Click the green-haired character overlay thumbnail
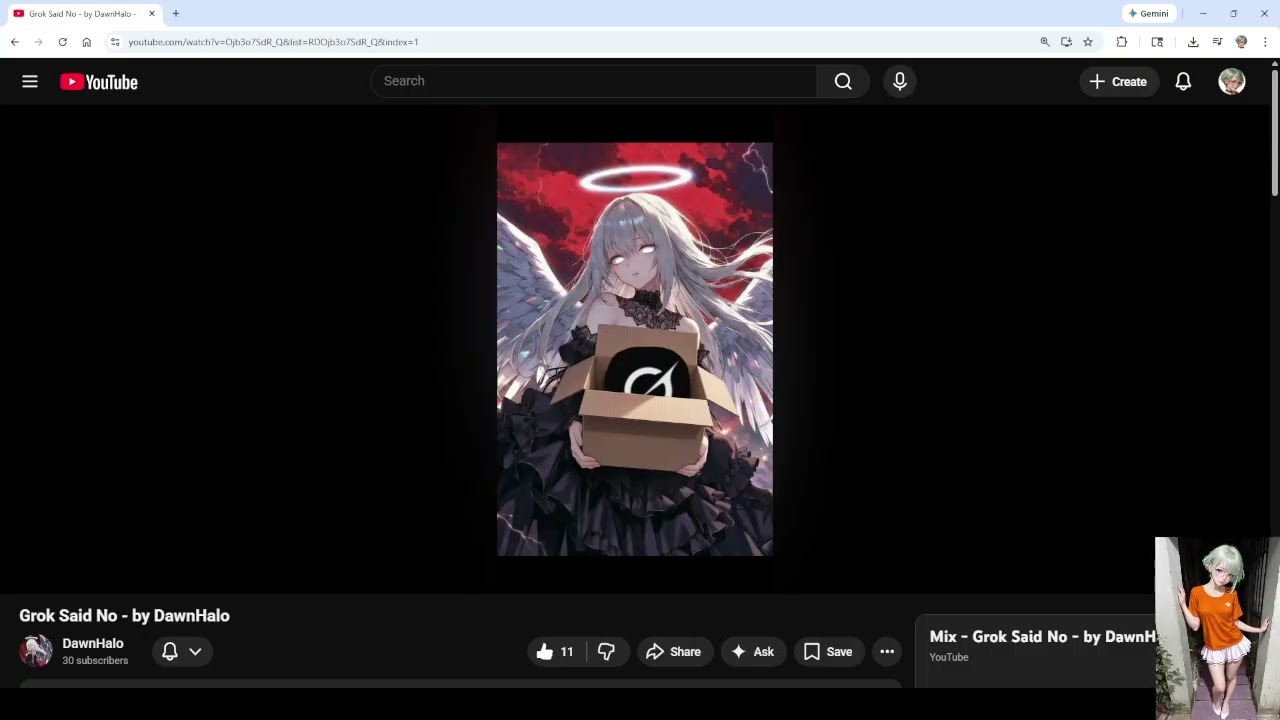Screen dimensions: 1280x720 click(x=1217, y=628)
